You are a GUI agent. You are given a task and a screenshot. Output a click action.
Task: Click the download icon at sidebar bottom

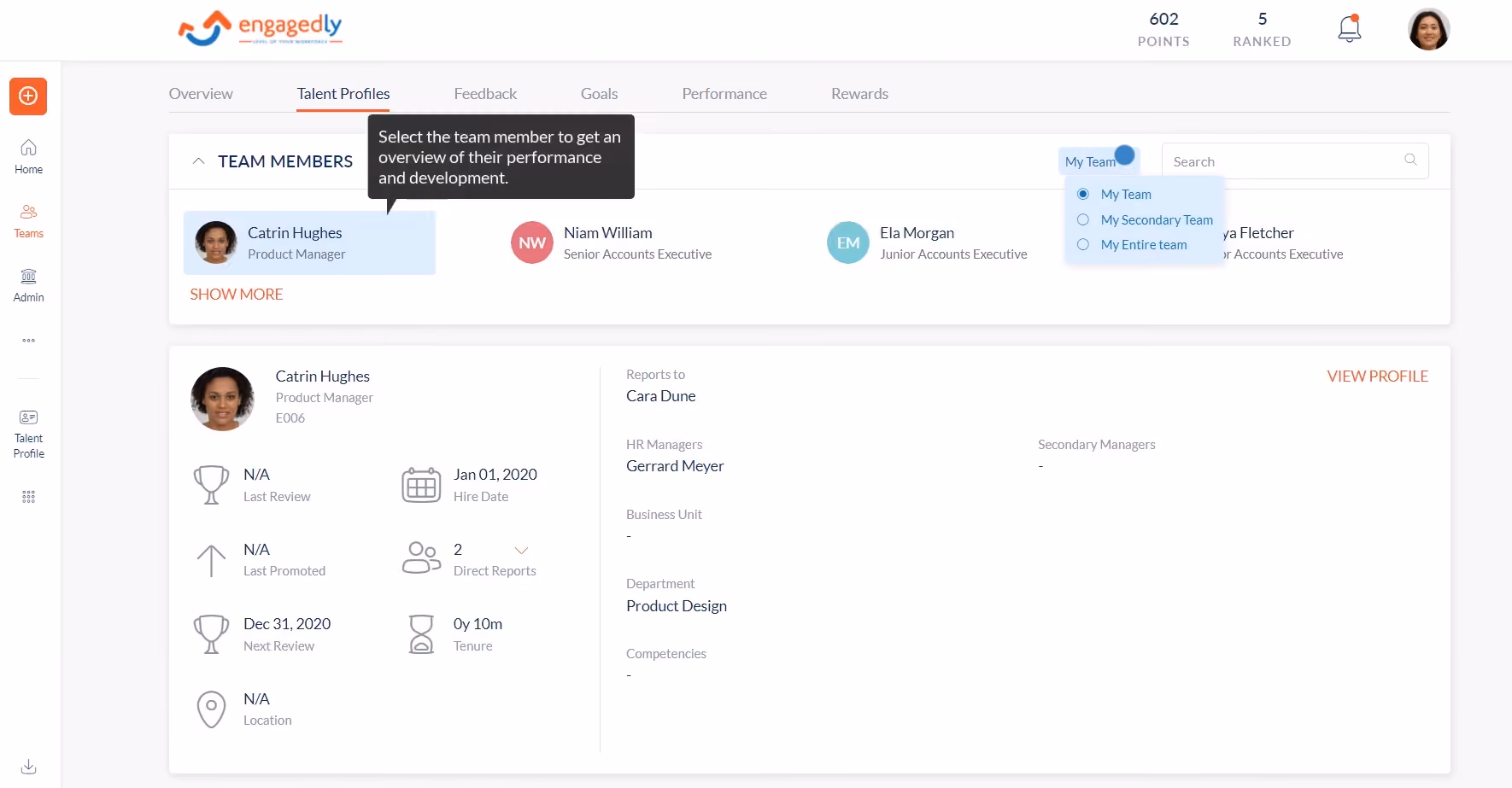click(x=28, y=766)
